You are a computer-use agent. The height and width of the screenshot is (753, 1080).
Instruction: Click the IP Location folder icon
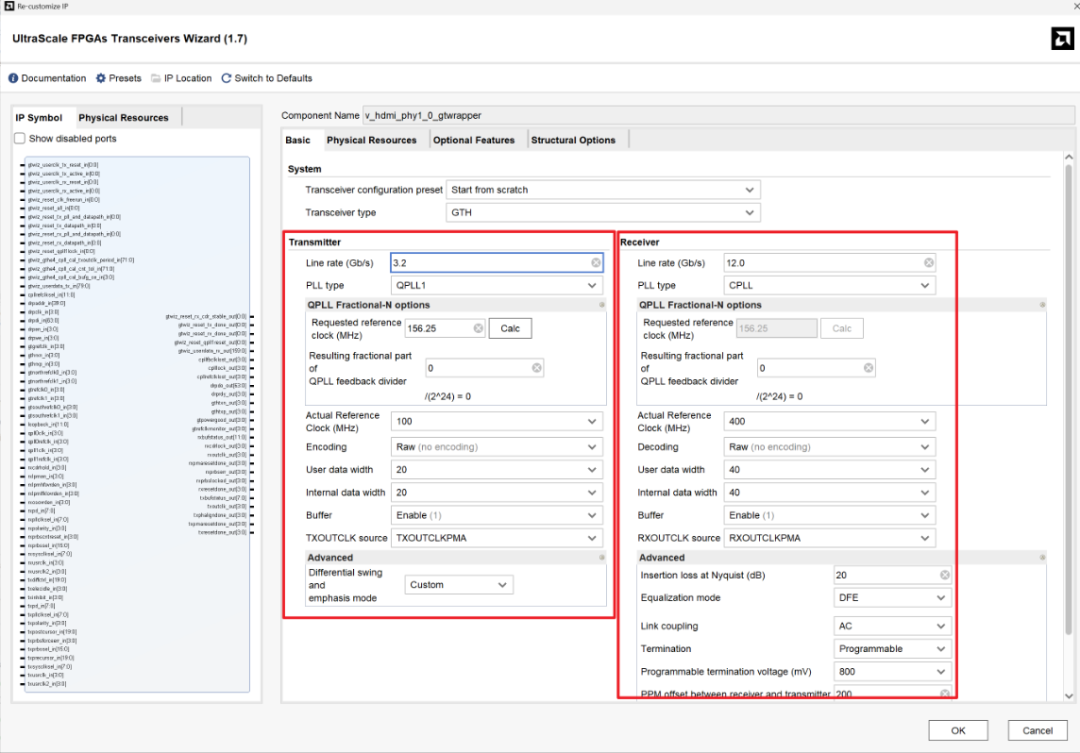click(156, 78)
